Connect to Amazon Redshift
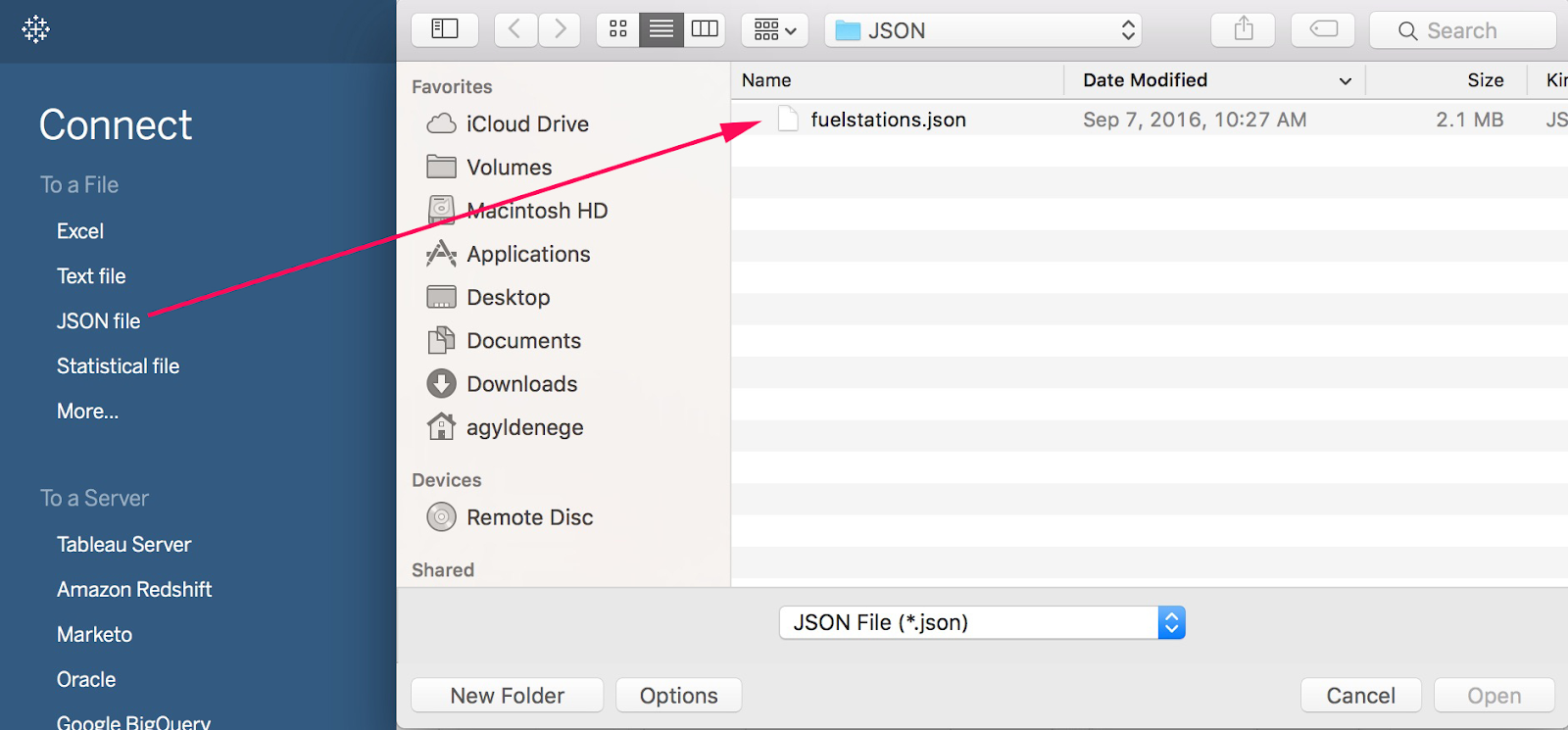Viewport: 1568px width, 730px height. (134, 590)
